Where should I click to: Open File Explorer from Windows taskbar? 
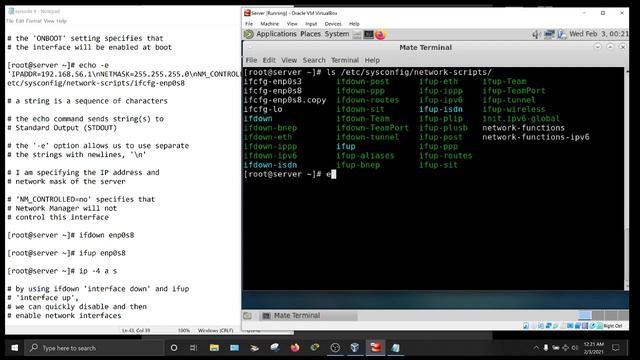click(214, 348)
